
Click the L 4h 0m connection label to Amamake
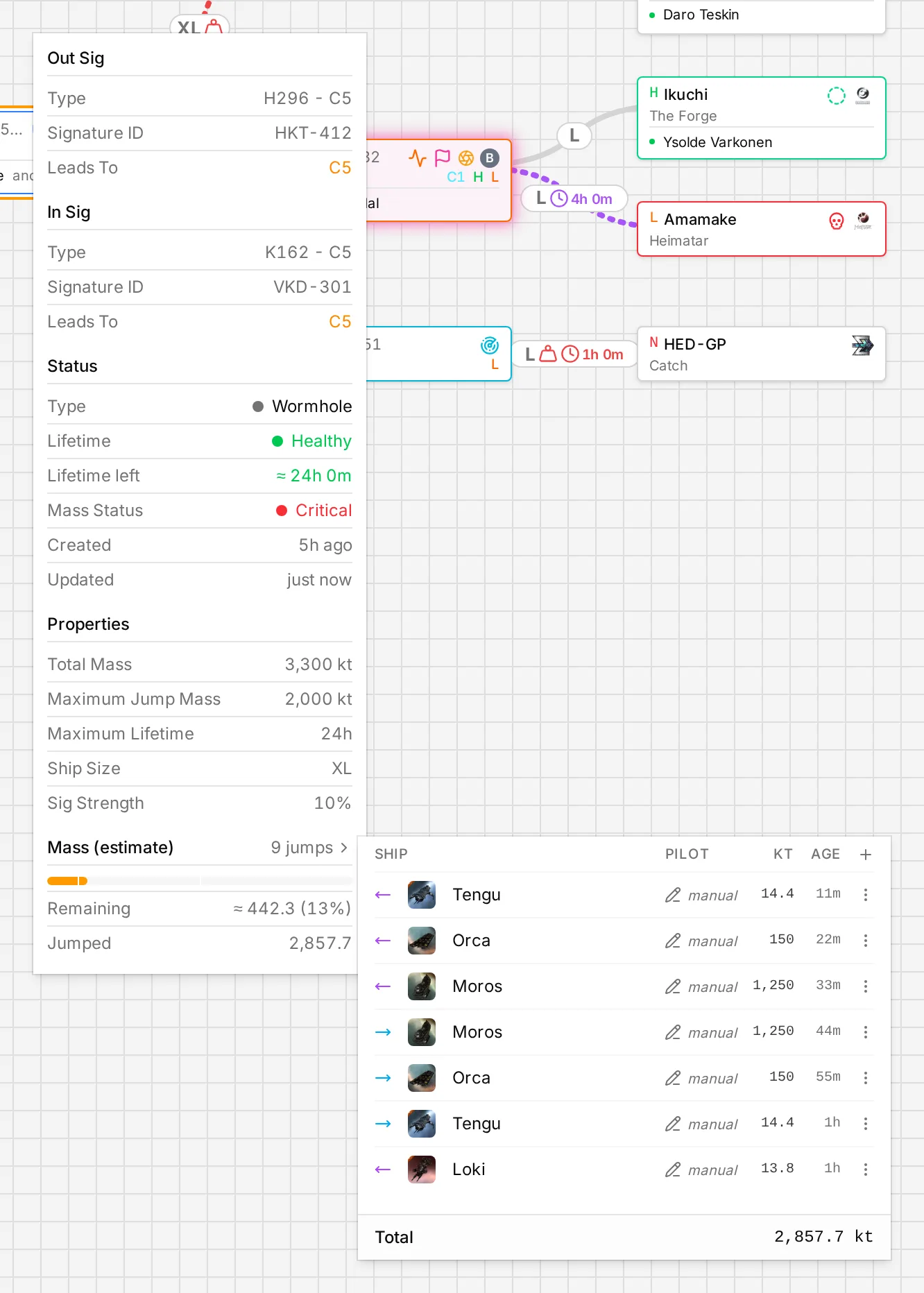point(574,199)
